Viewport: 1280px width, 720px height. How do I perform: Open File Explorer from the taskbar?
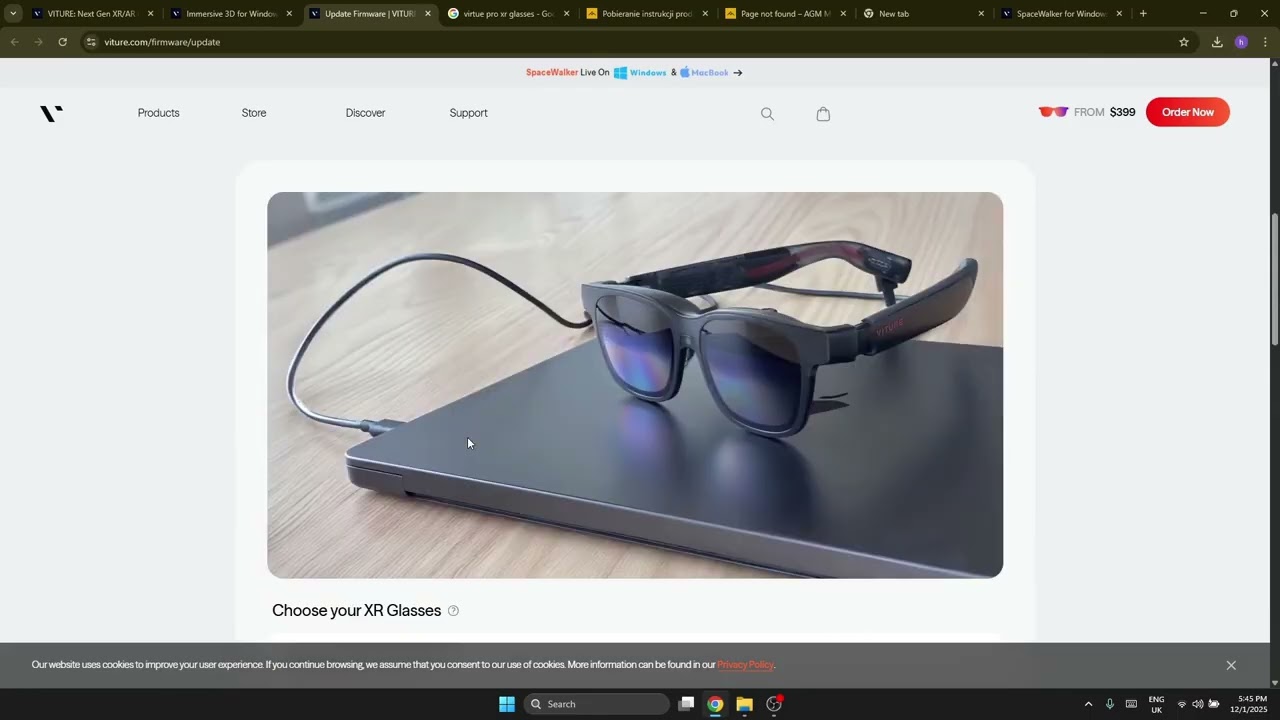(744, 704)
